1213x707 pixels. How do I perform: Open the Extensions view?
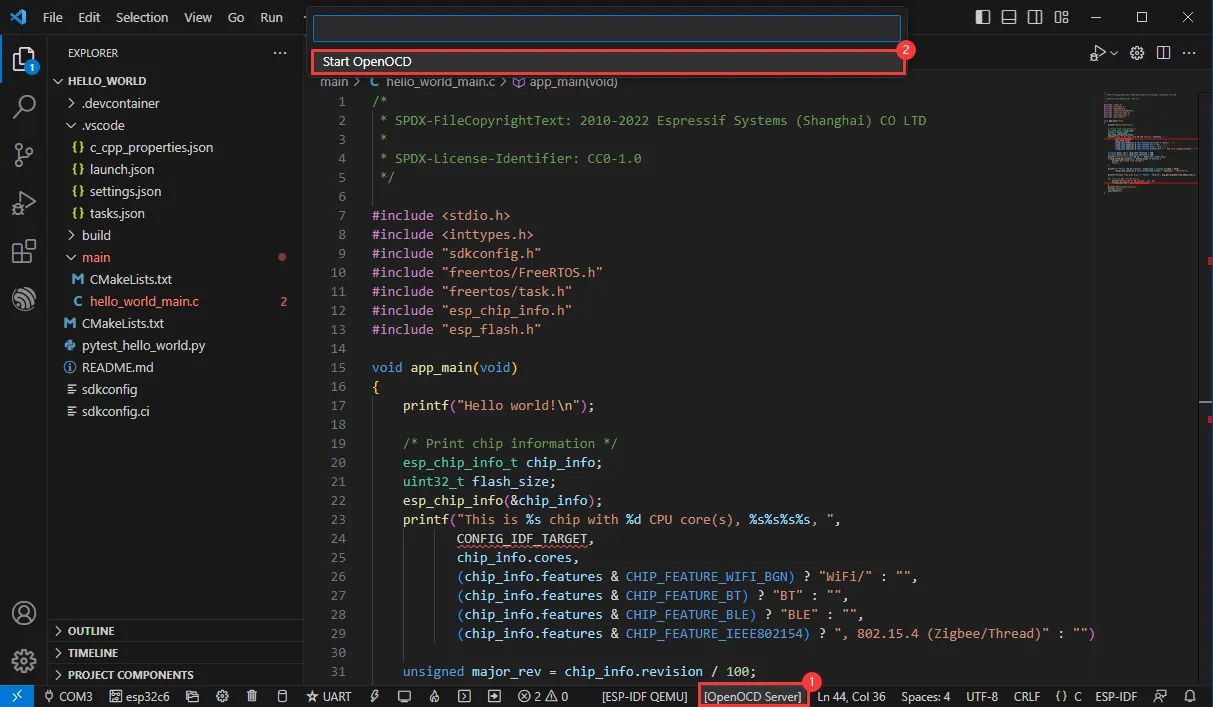pos(24,252)
